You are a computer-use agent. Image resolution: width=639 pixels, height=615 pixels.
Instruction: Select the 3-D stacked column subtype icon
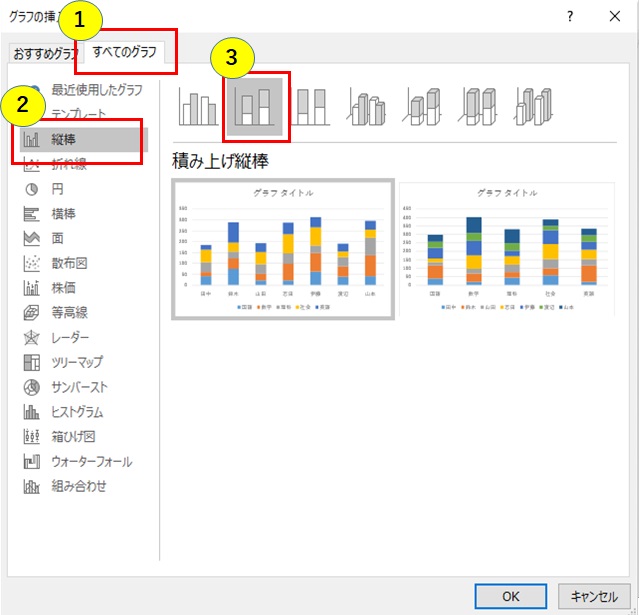click(423, 107)
